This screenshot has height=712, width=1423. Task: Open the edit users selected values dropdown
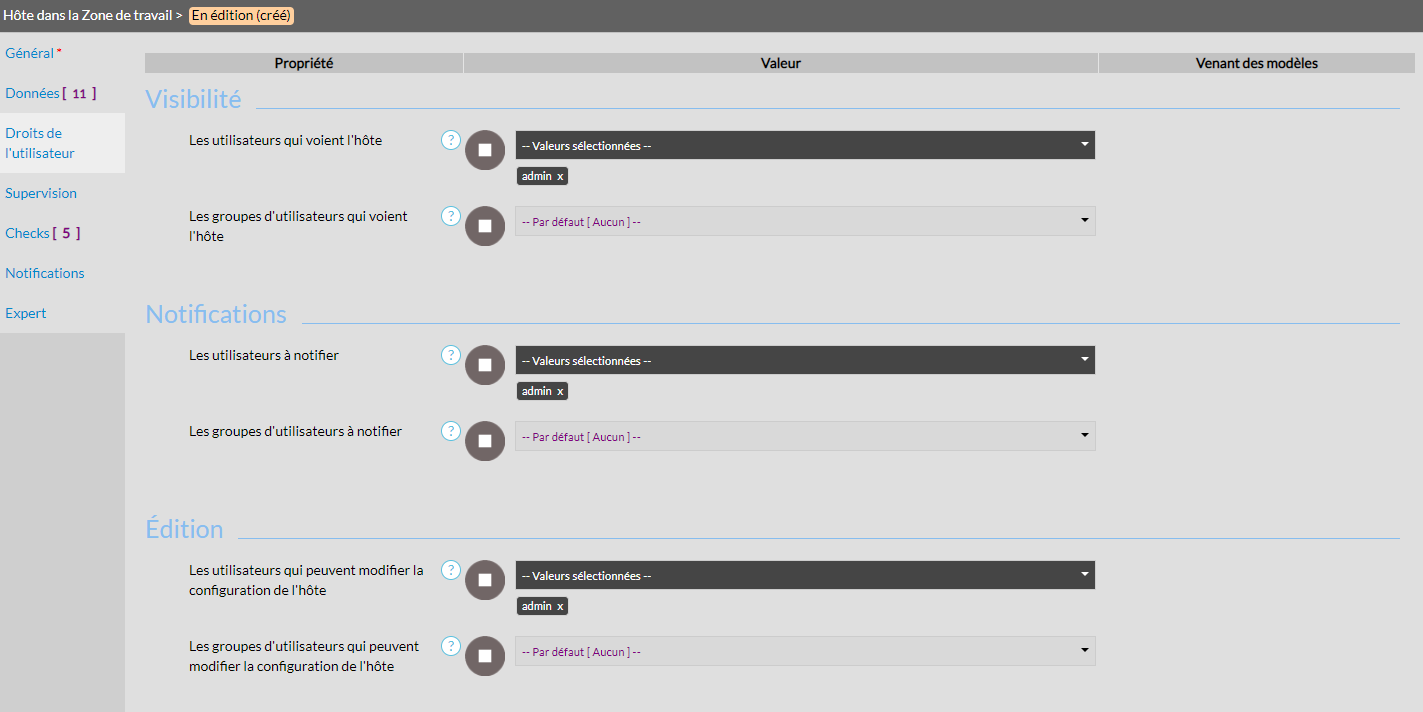[x=804, y=575]
